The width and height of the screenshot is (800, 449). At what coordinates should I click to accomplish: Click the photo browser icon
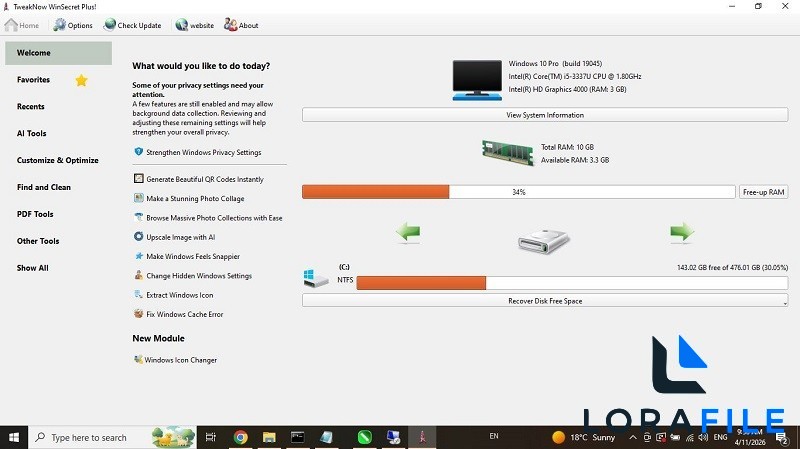pos(138,217)
